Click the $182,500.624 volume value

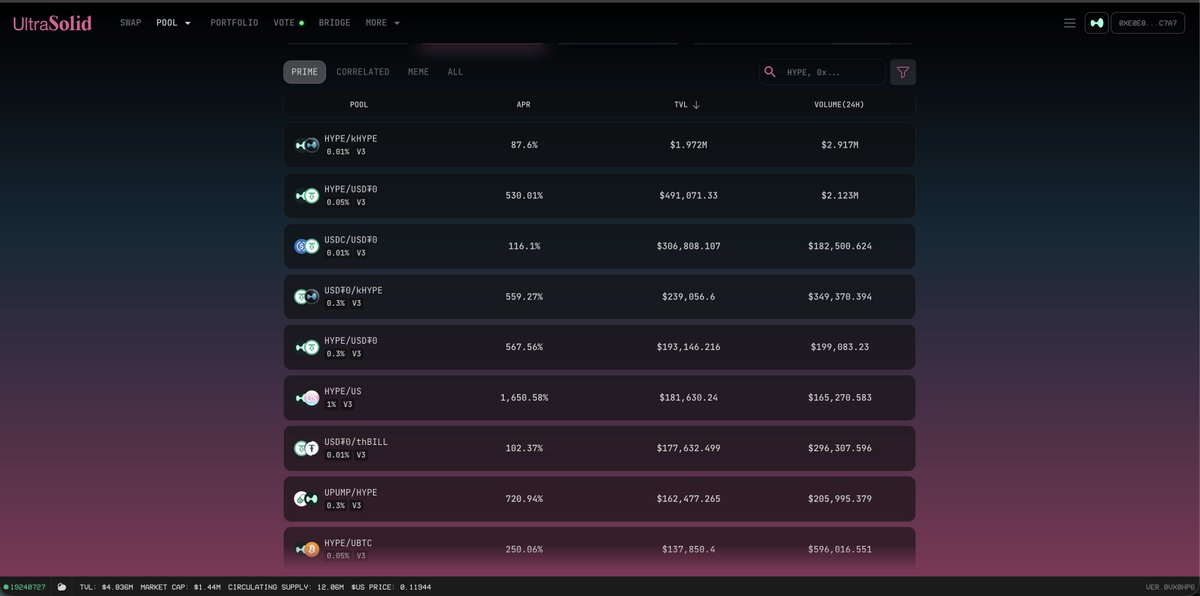click(x=840, y=246)
